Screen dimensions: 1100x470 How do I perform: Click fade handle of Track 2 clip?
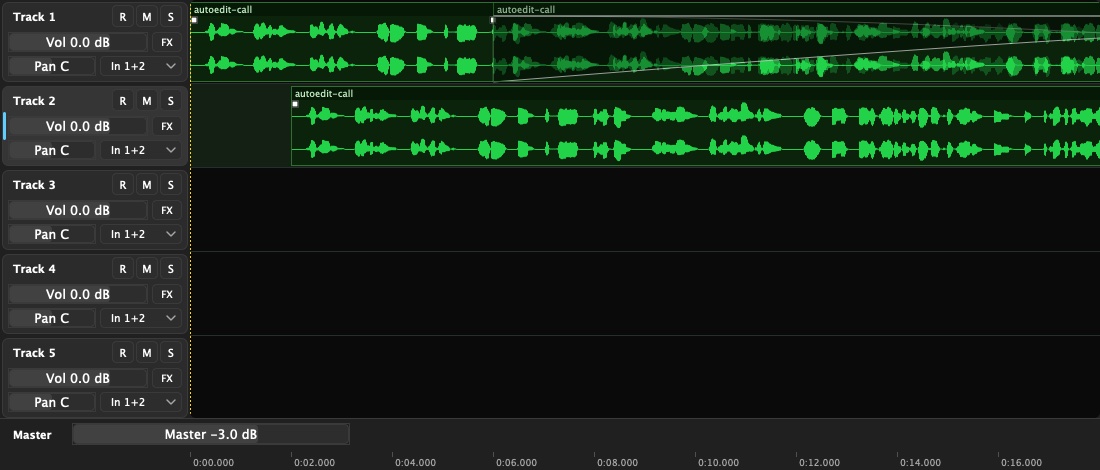click(295, 104)
